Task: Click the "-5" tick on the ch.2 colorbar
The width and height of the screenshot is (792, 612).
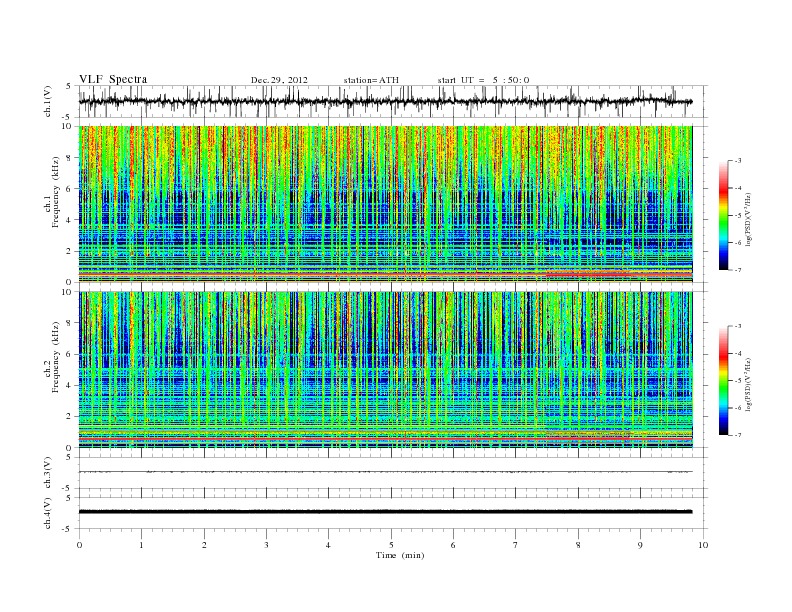Action: 737,380
